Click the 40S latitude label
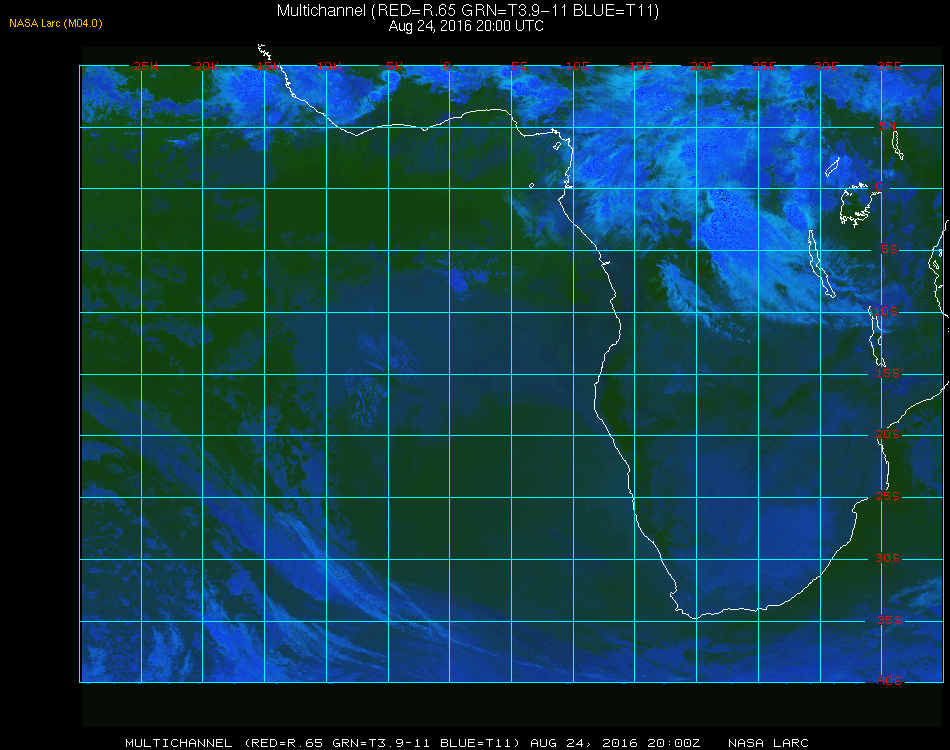 (889, 681)
